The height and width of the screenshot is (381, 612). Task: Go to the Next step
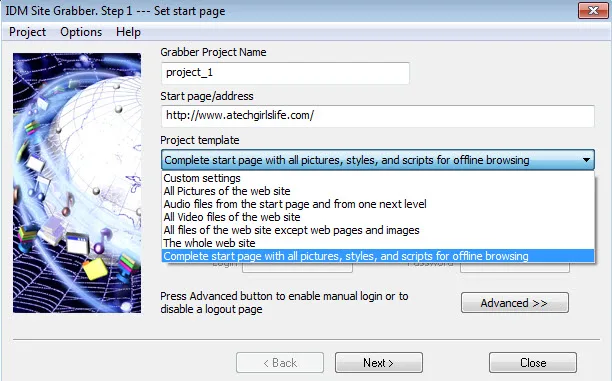(x=379, y=363)
